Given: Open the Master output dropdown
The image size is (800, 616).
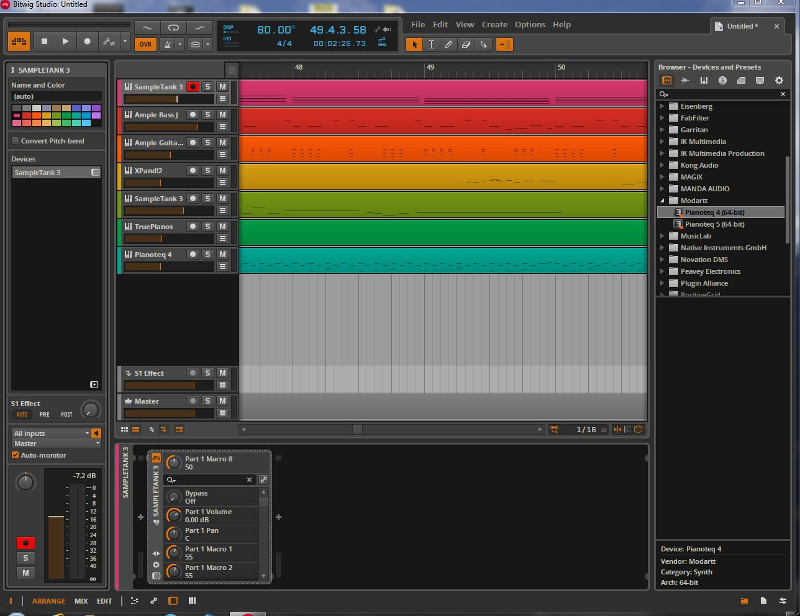Looking at the screenshot, I should click(56, 443).
